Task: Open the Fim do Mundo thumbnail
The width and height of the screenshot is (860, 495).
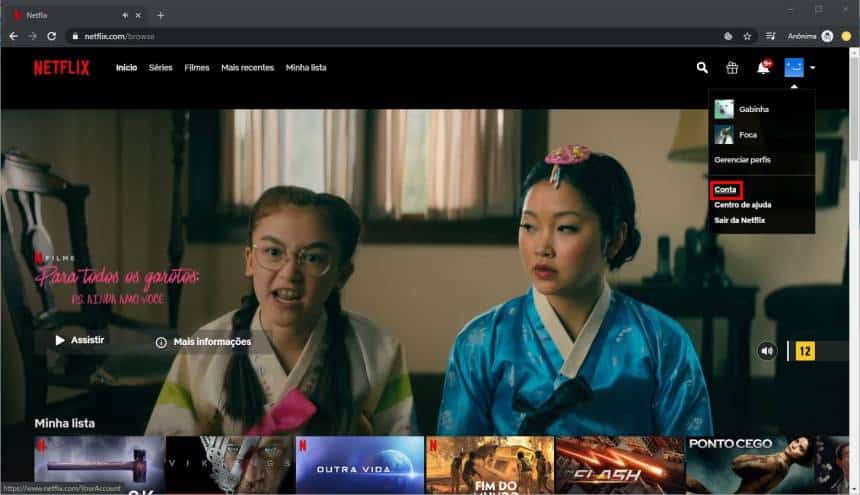Action: pyautogui.click(x=490, y=465)
